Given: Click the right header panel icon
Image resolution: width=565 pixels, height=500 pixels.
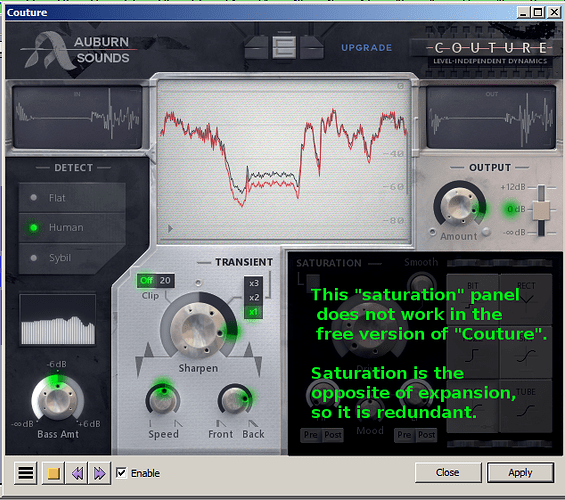Looking at the screenshot, I should [312, 47].
